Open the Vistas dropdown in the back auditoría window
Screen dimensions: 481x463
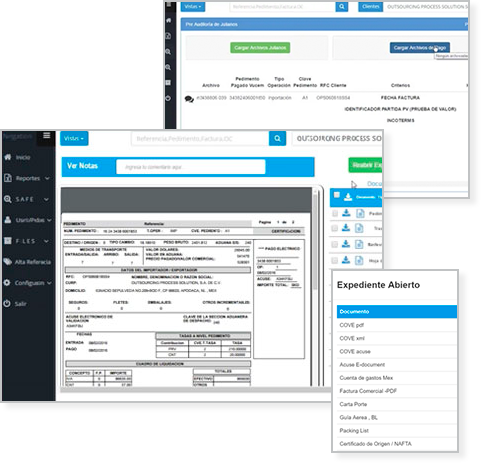pyautogui.click(x=193, y=6)
